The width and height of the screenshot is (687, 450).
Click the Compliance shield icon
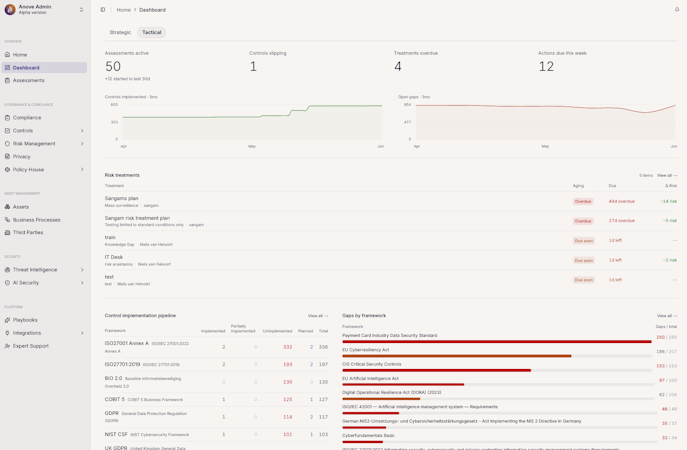click(x=7, y=118)
